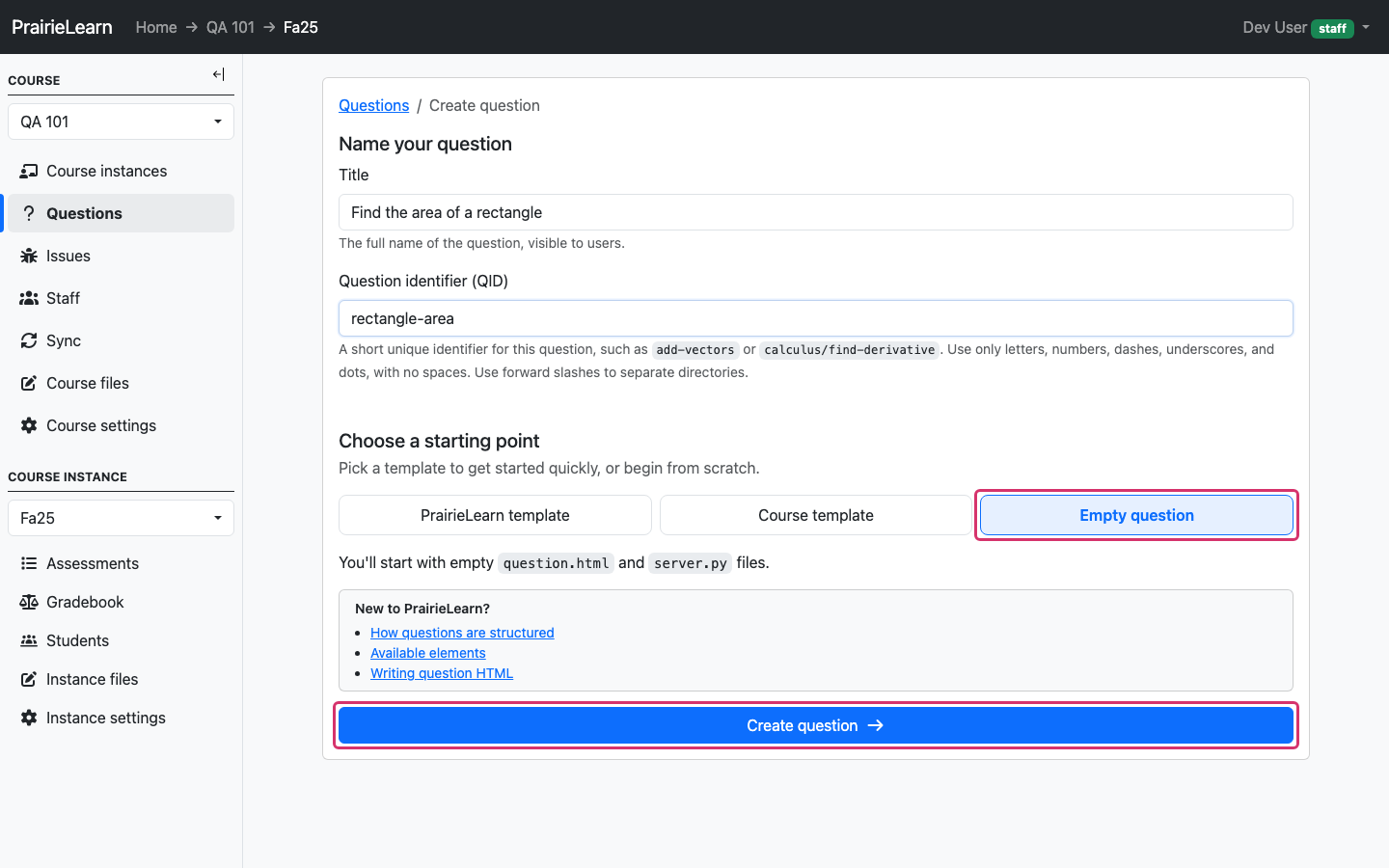Open Issues in sidebar
The height and width of the screenshot is (868, 1389).
coord(121,256)
